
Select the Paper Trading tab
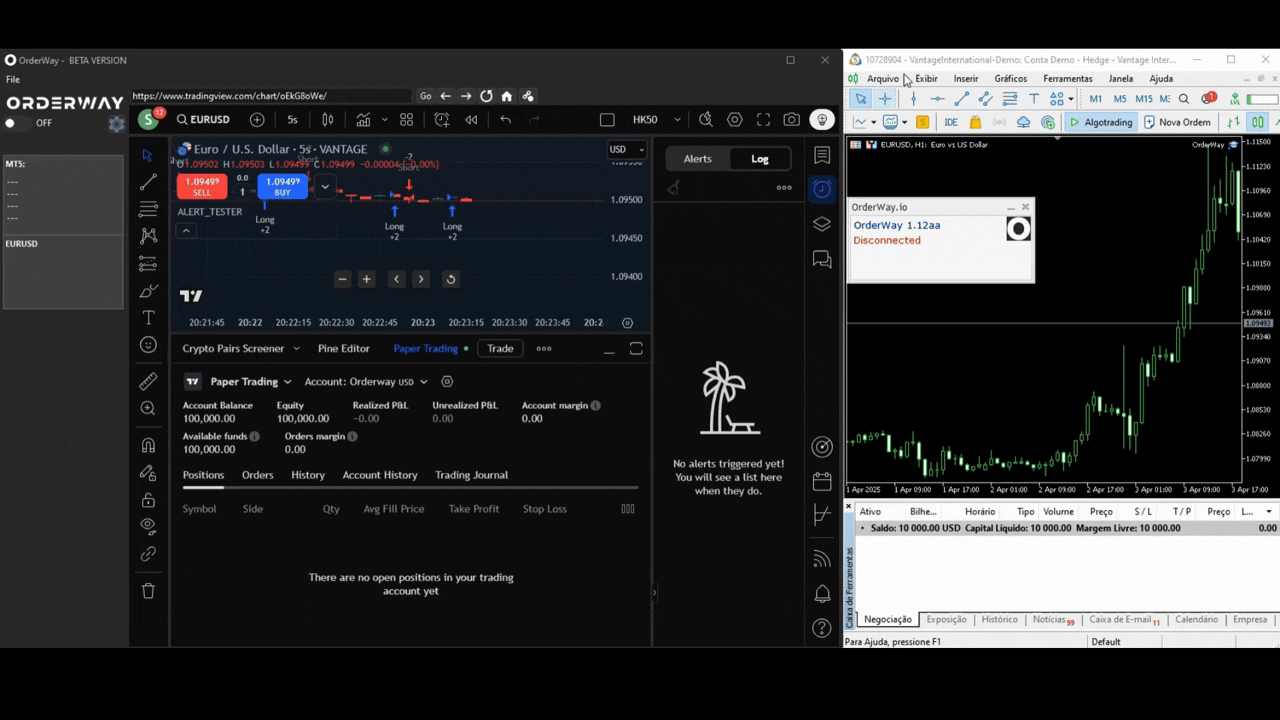tap(426, 349)
